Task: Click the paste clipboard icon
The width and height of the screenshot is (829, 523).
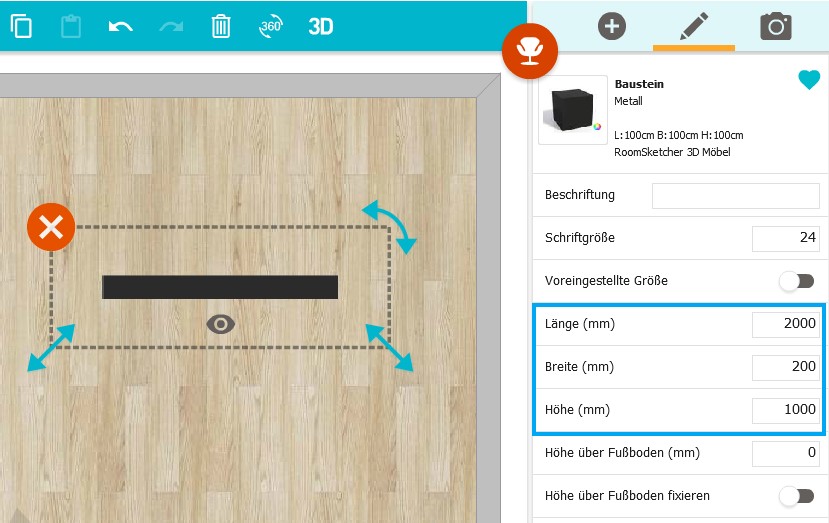Action: coord(71,26)
